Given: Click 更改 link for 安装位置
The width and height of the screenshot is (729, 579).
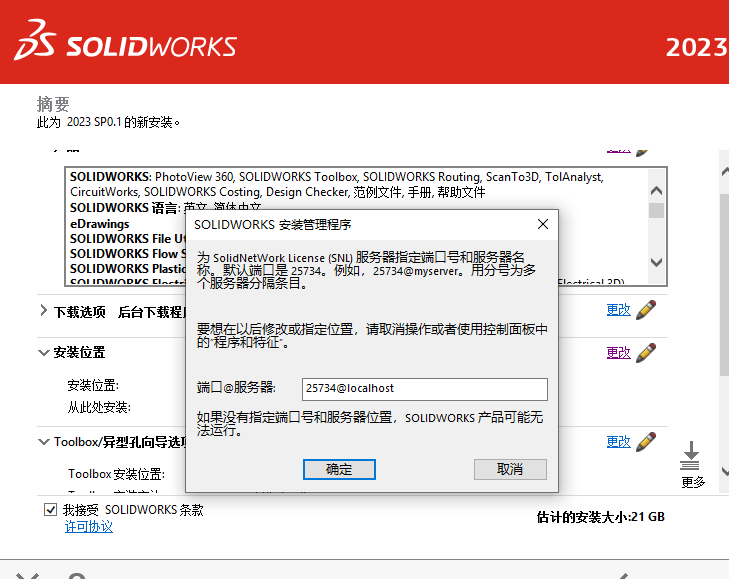Looking at the screenshot, I should click(x=618, y=353).
